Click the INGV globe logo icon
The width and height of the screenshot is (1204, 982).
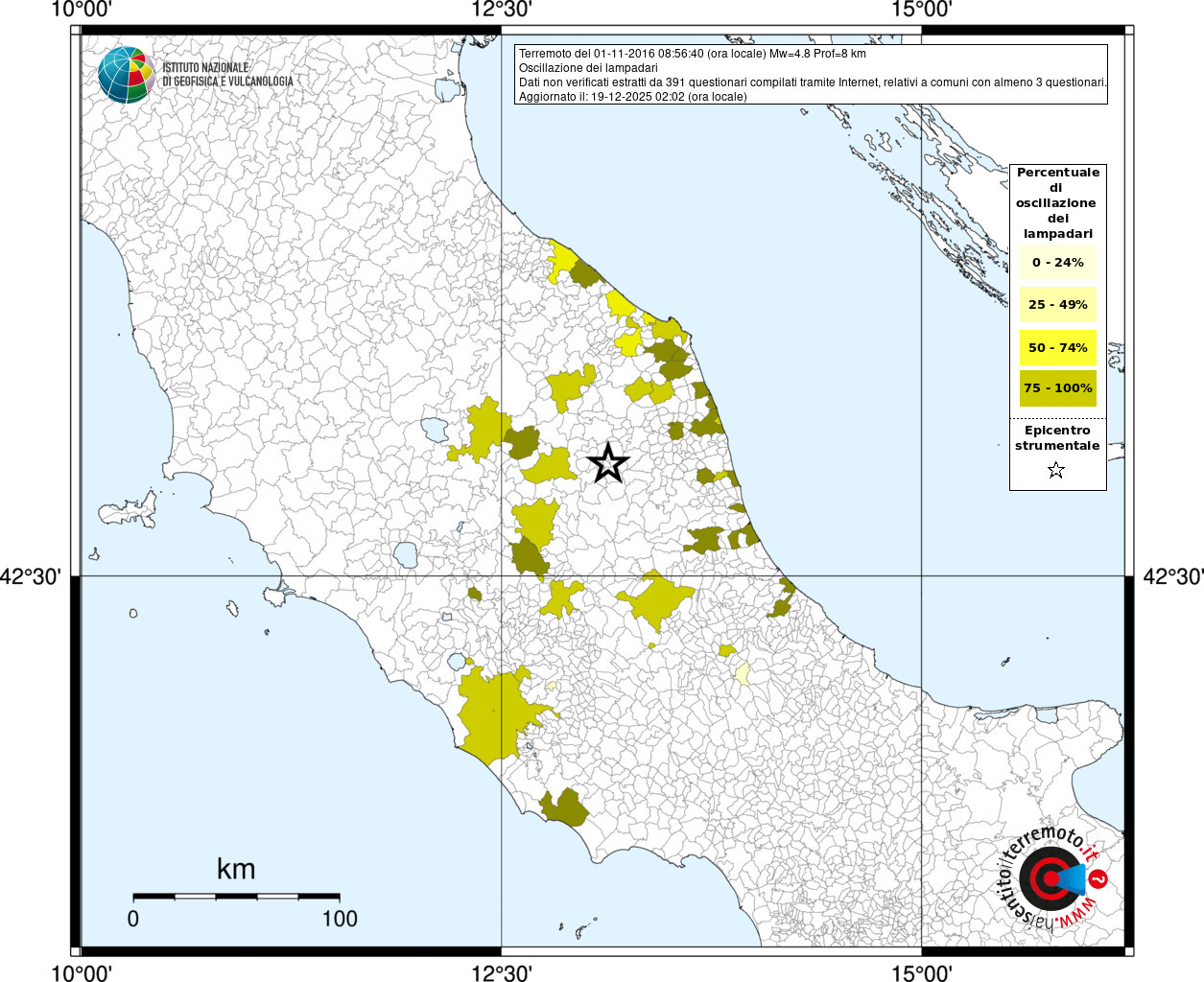click(x=126, y=75)
